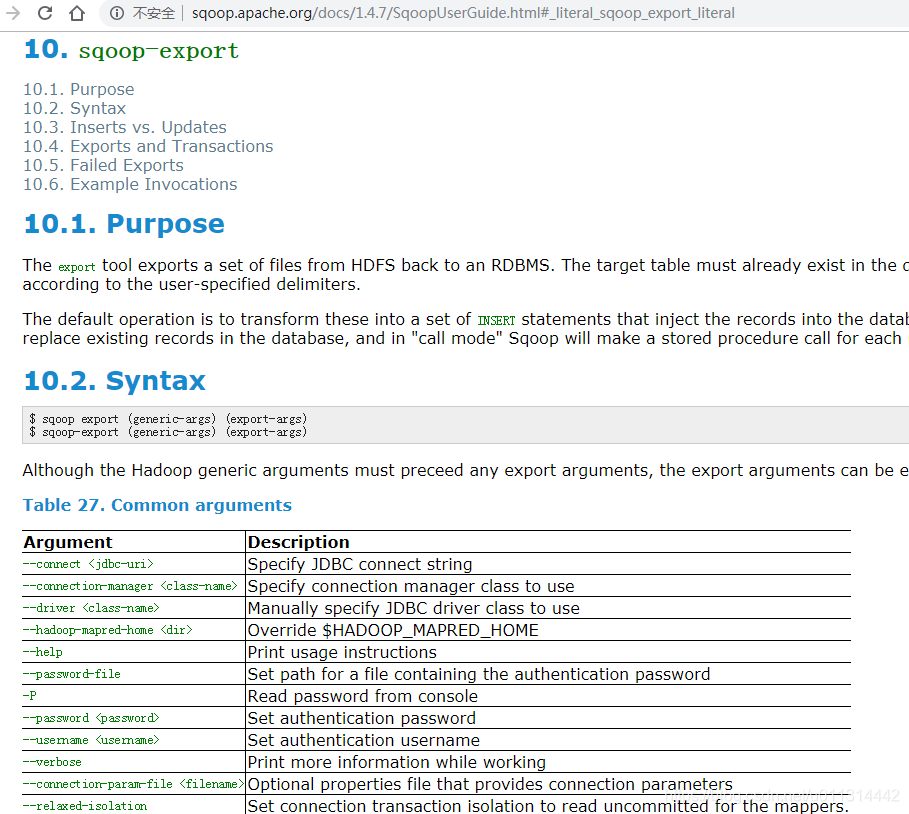Open the 10.1. Purpose contents link

click(x=78, y=89)
